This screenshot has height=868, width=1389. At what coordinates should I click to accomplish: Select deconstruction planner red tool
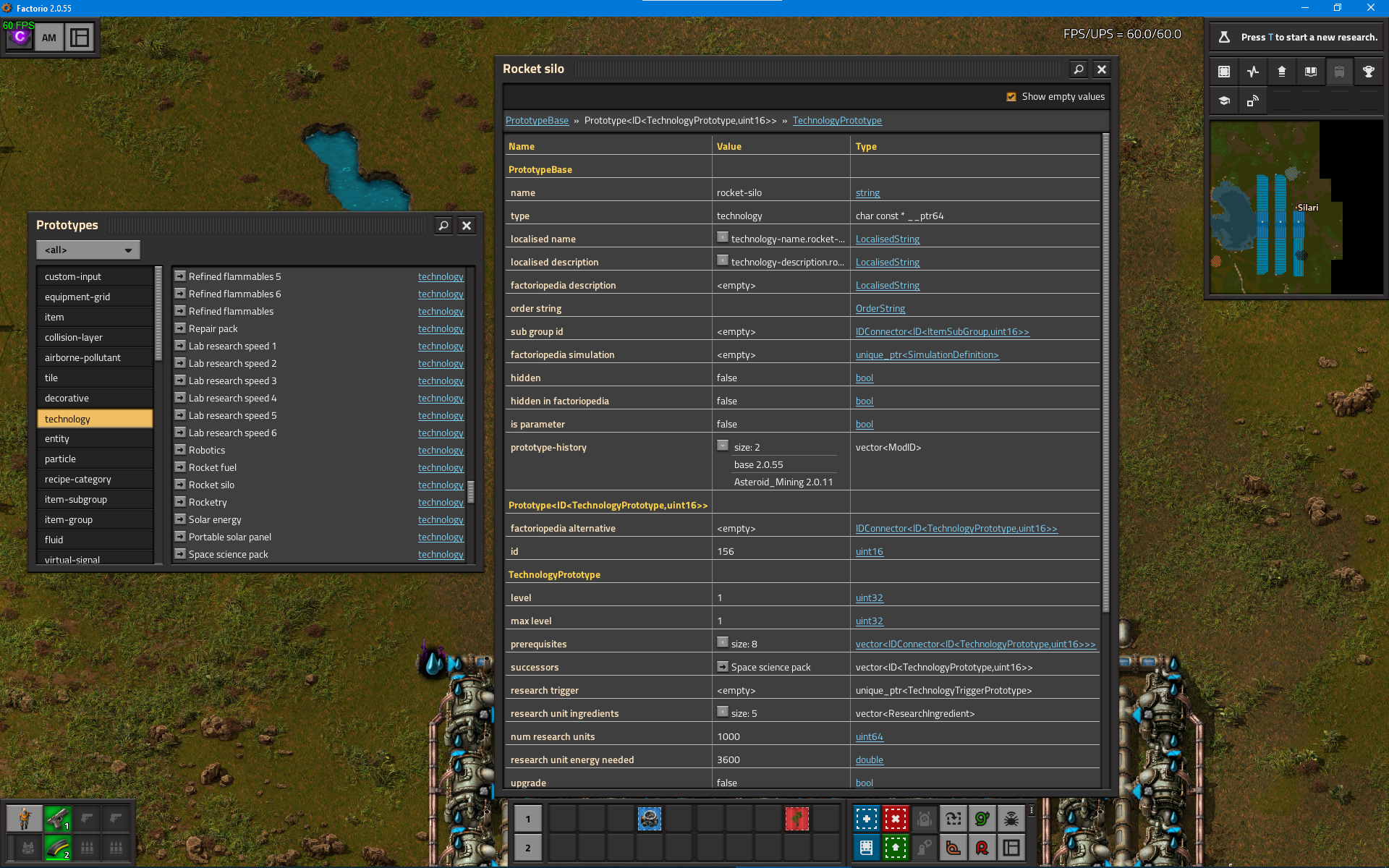(x=896, y=819)
